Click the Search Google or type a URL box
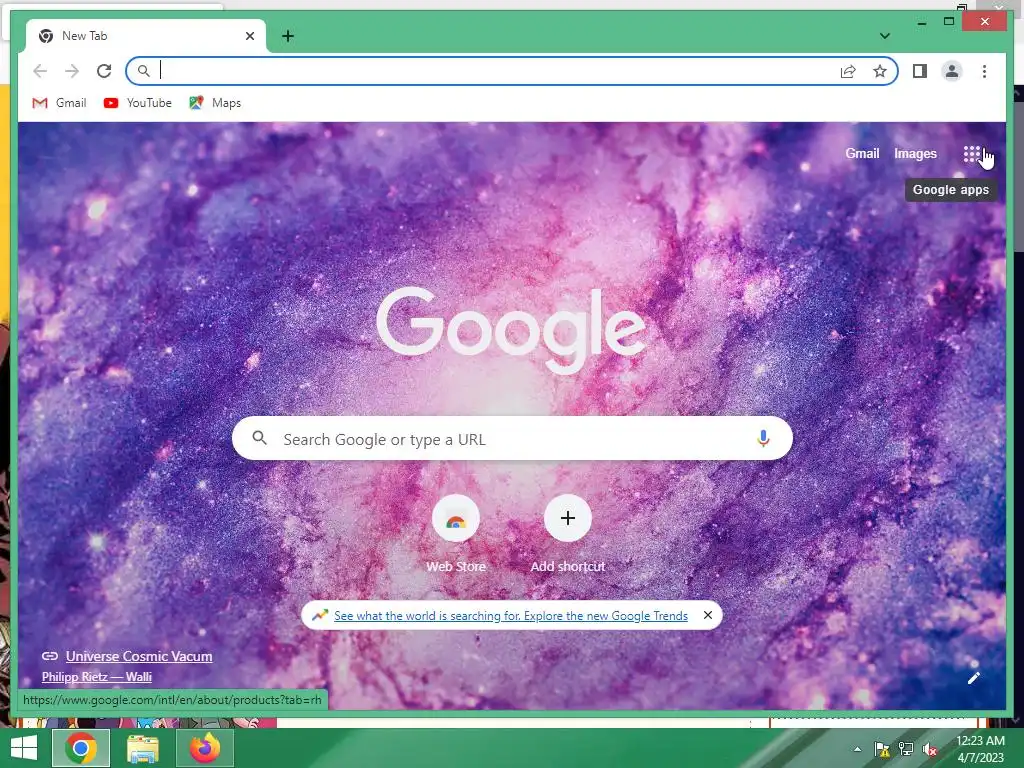The width and height of the screenshot is (1024, 768). [x=513, y=438]
